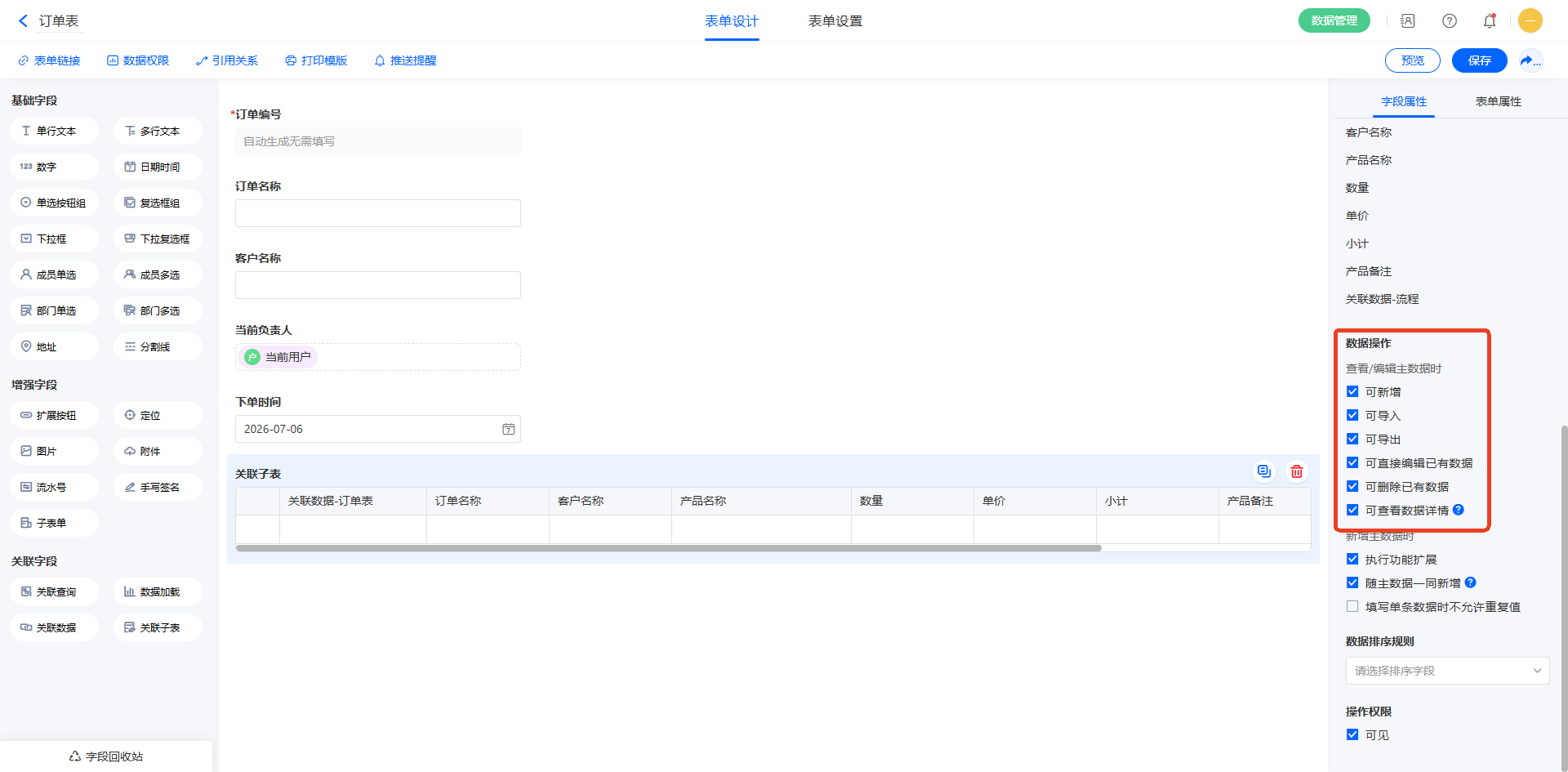This screenshot has width=1568, height=772.
Task: Select 表单属性 tab
Action: point(1499,101)
